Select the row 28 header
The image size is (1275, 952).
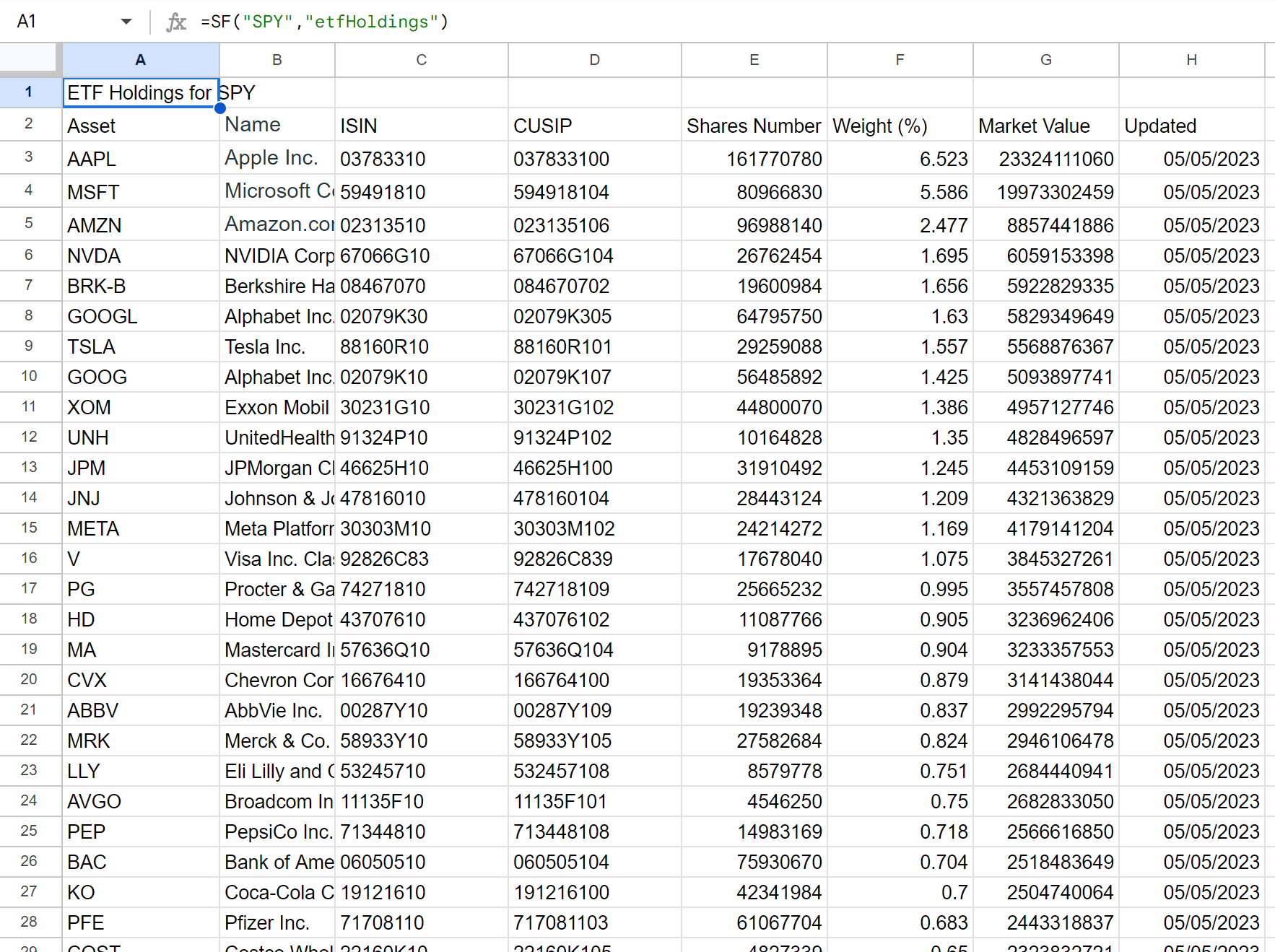coord(30,922)
